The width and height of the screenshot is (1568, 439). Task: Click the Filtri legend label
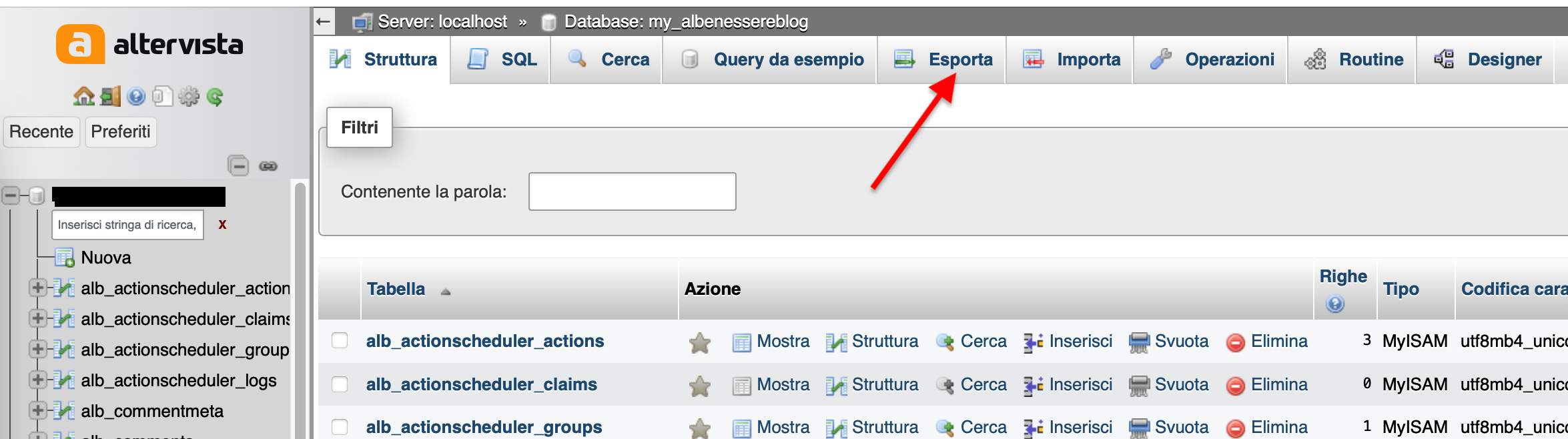pyautogui.click(x=360, y=127)
